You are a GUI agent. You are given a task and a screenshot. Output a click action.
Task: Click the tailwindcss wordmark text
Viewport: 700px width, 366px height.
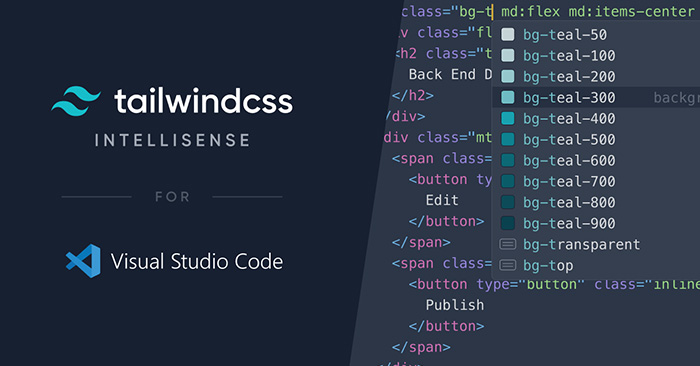pyautogui.click(x=204, y=101)
